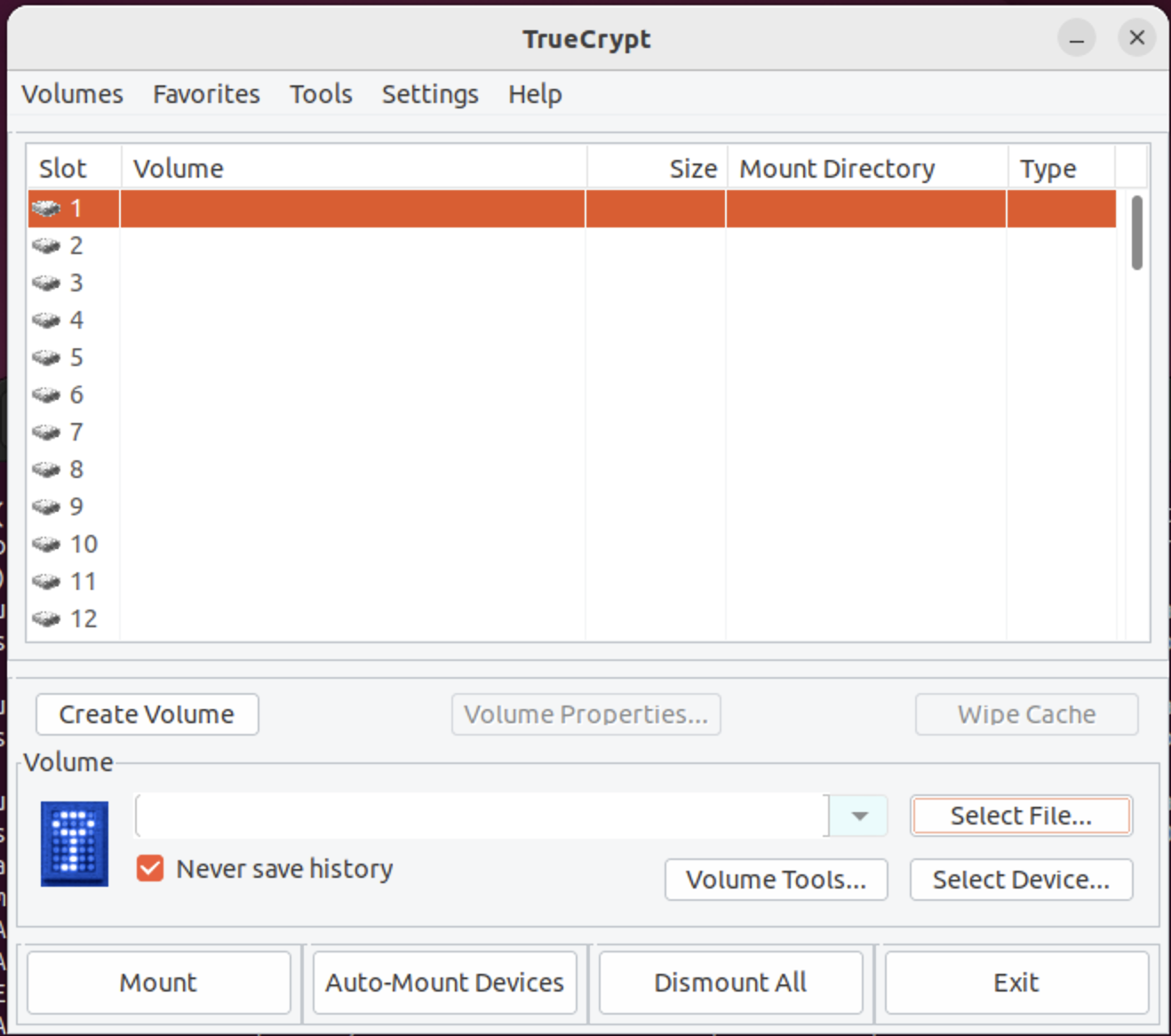Click the Volume Properties... button
This screenshot has height=1036, width=1171.
(x=586, y=714)
